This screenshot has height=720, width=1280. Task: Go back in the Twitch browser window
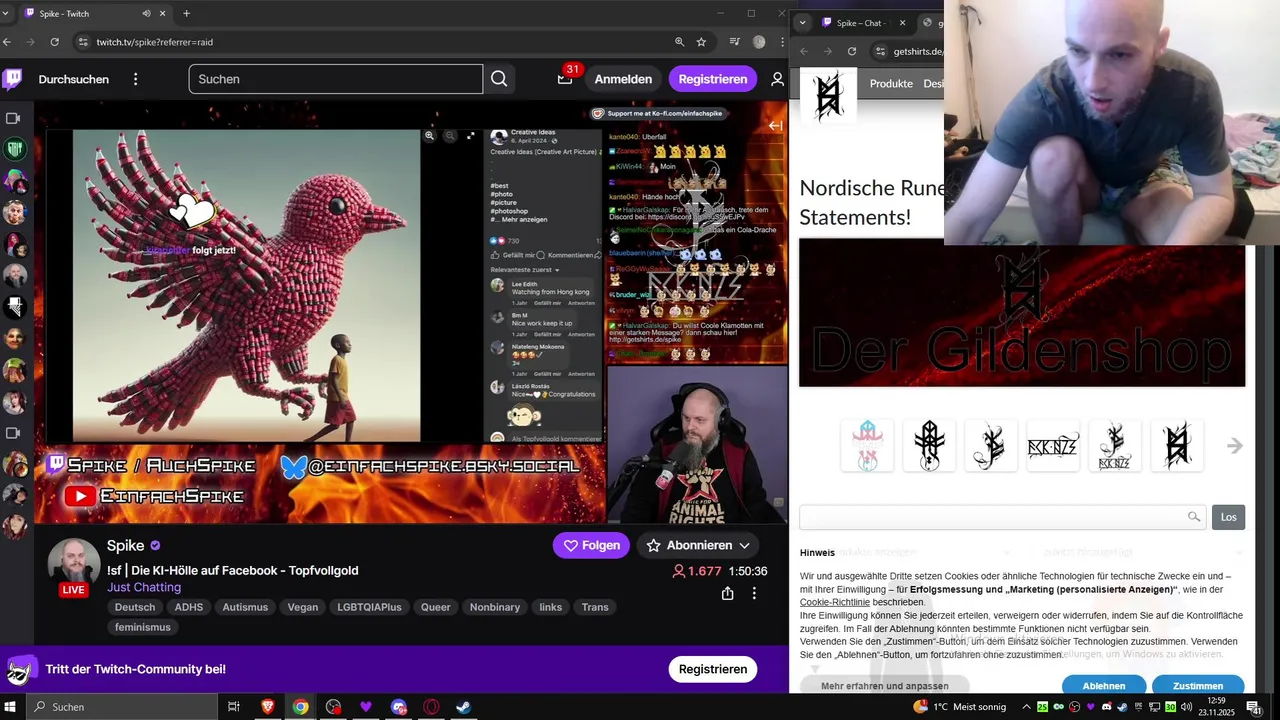(x=7, y=42)
